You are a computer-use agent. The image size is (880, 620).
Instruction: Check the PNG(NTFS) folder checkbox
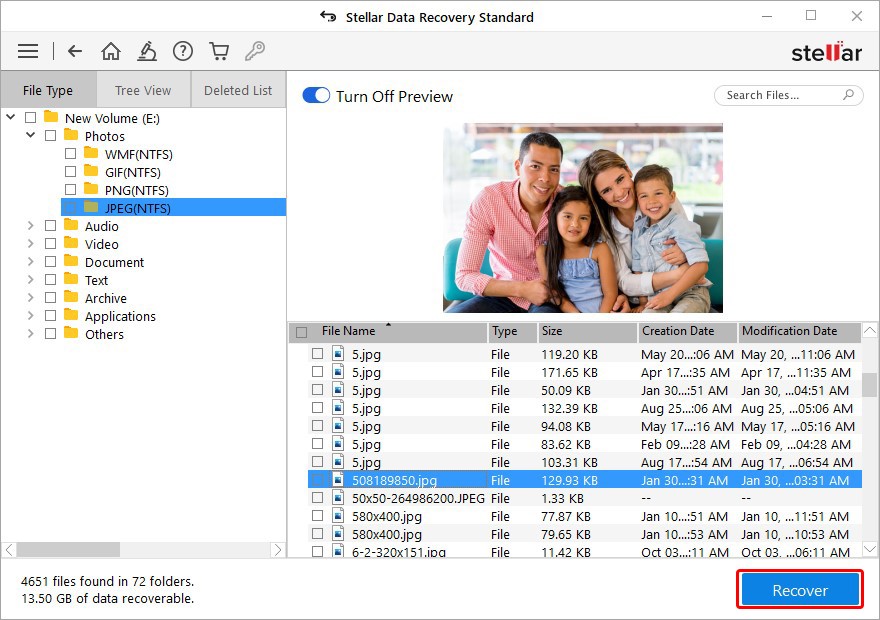point(70,190)
